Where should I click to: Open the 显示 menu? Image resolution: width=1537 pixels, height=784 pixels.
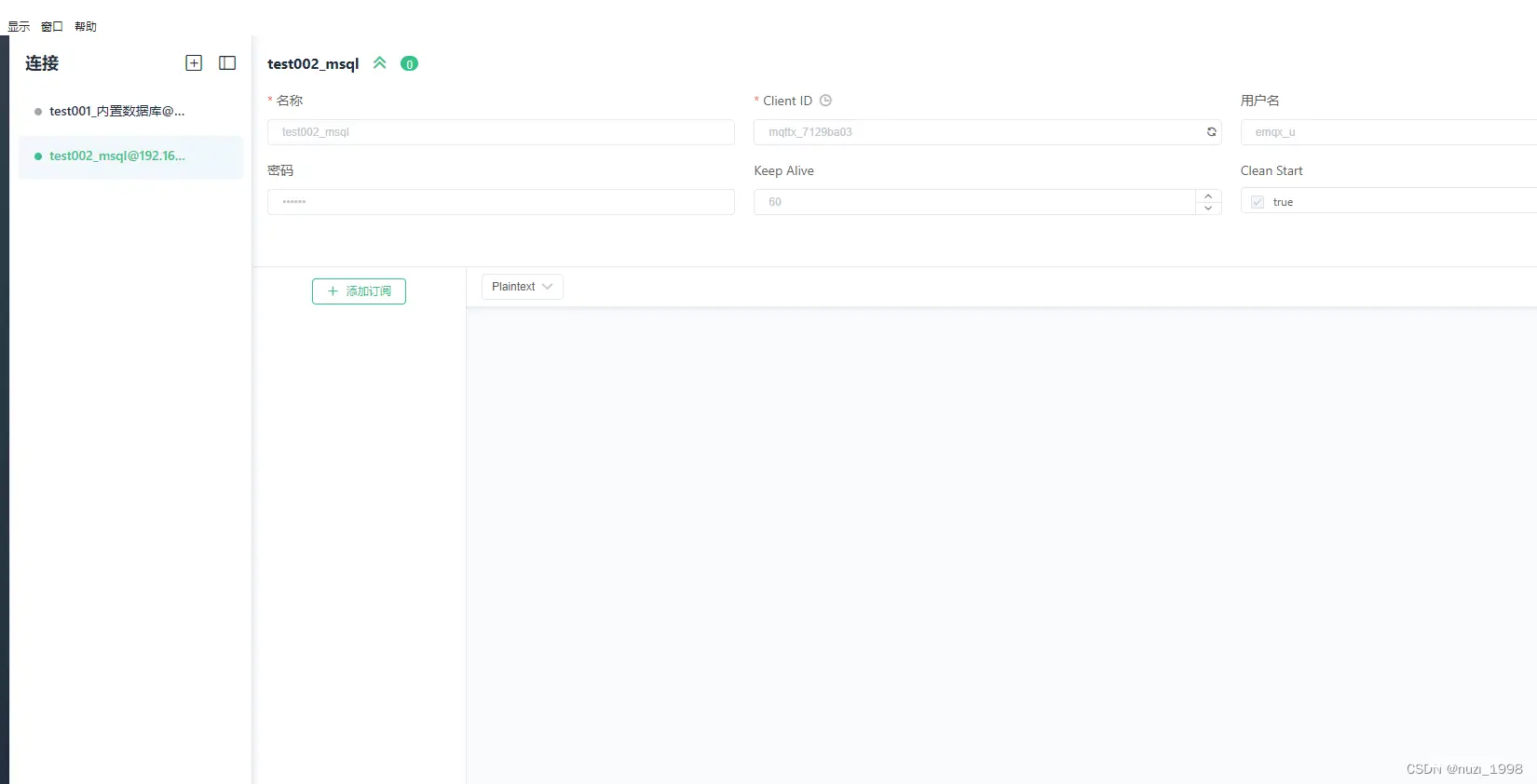19,26
